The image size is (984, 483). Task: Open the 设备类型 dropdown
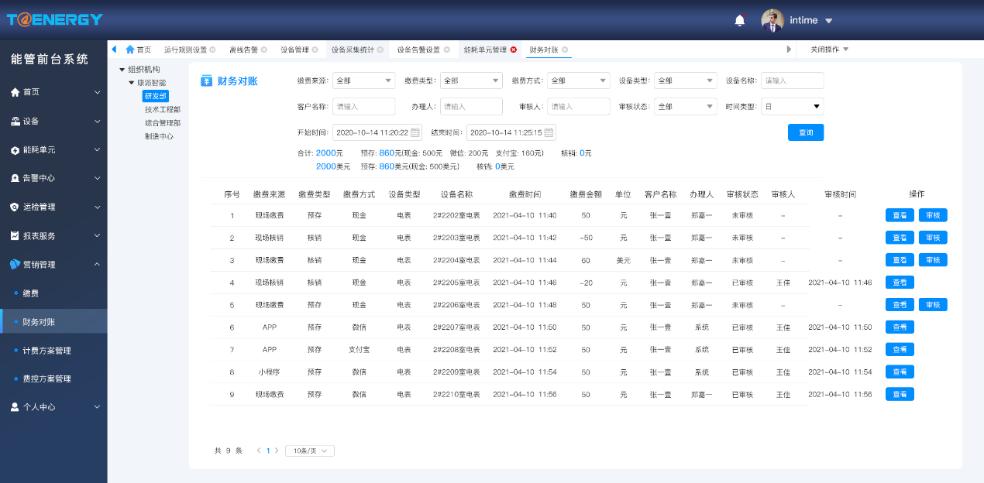click(685, 80)
